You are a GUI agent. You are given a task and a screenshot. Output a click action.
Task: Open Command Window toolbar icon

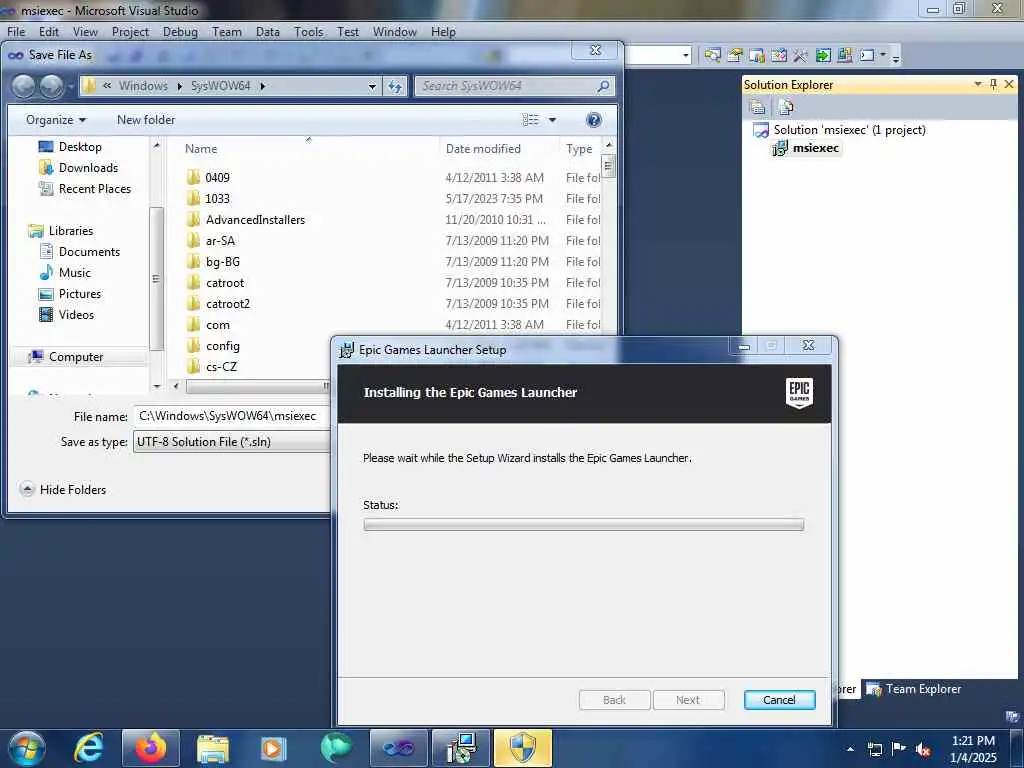coord(867,56)
